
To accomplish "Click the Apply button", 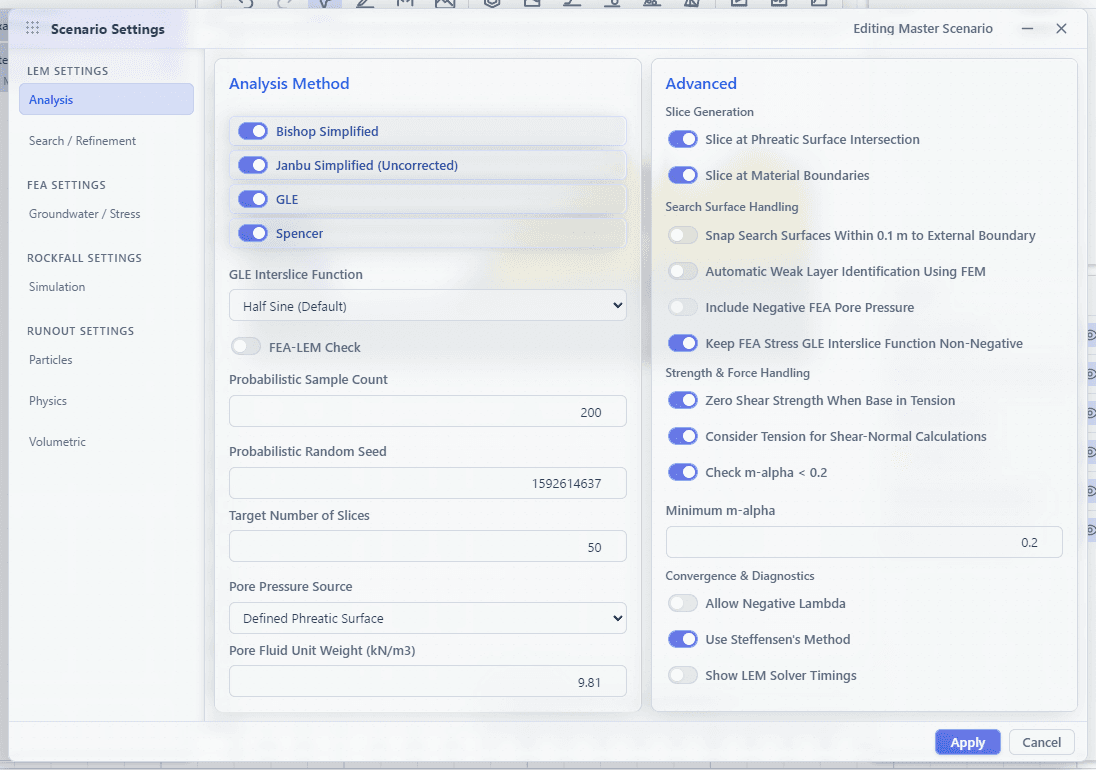I will (967, 742).
